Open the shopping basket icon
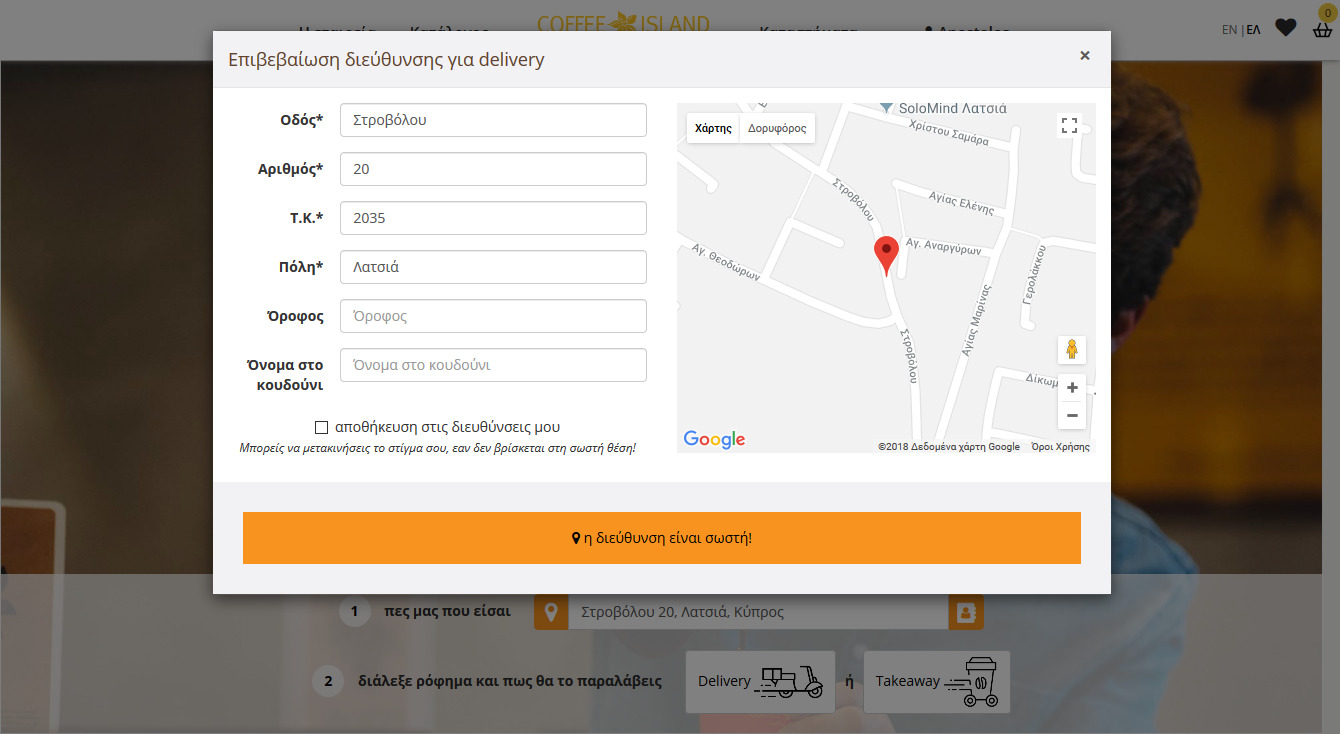 click(1323, 28)
